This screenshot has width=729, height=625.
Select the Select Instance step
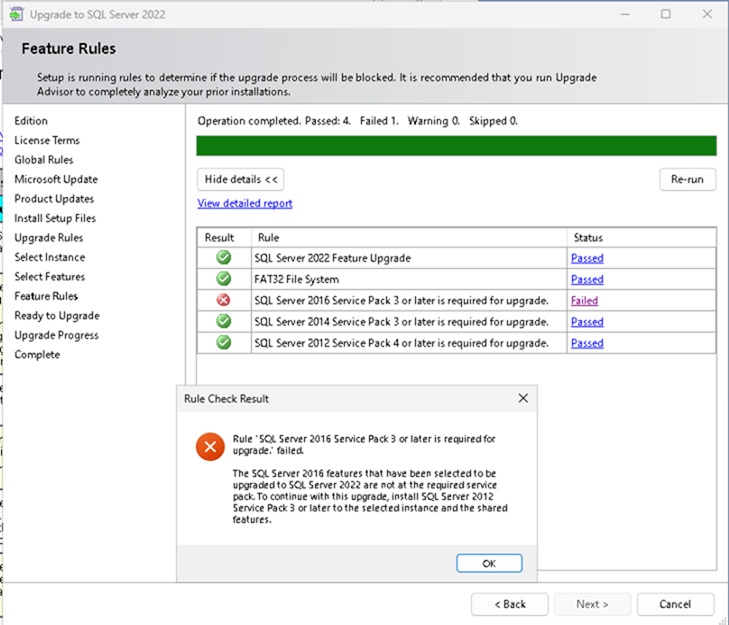(50, 257)
